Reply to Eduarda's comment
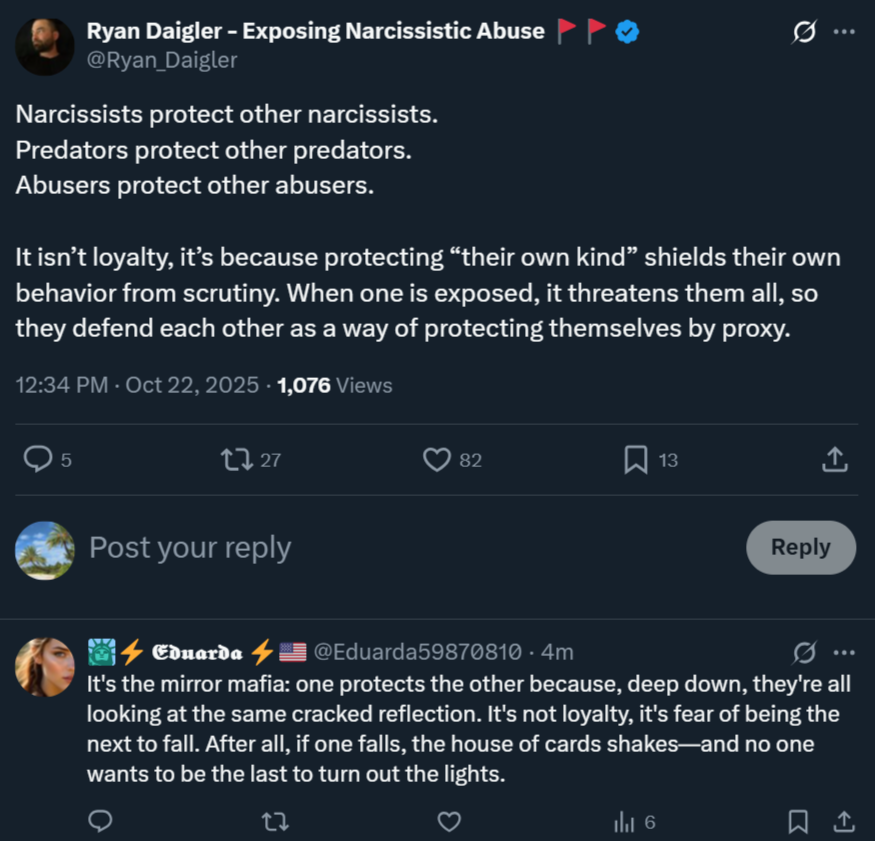Viewport: 875px width, 841px height. click(100, 822)
